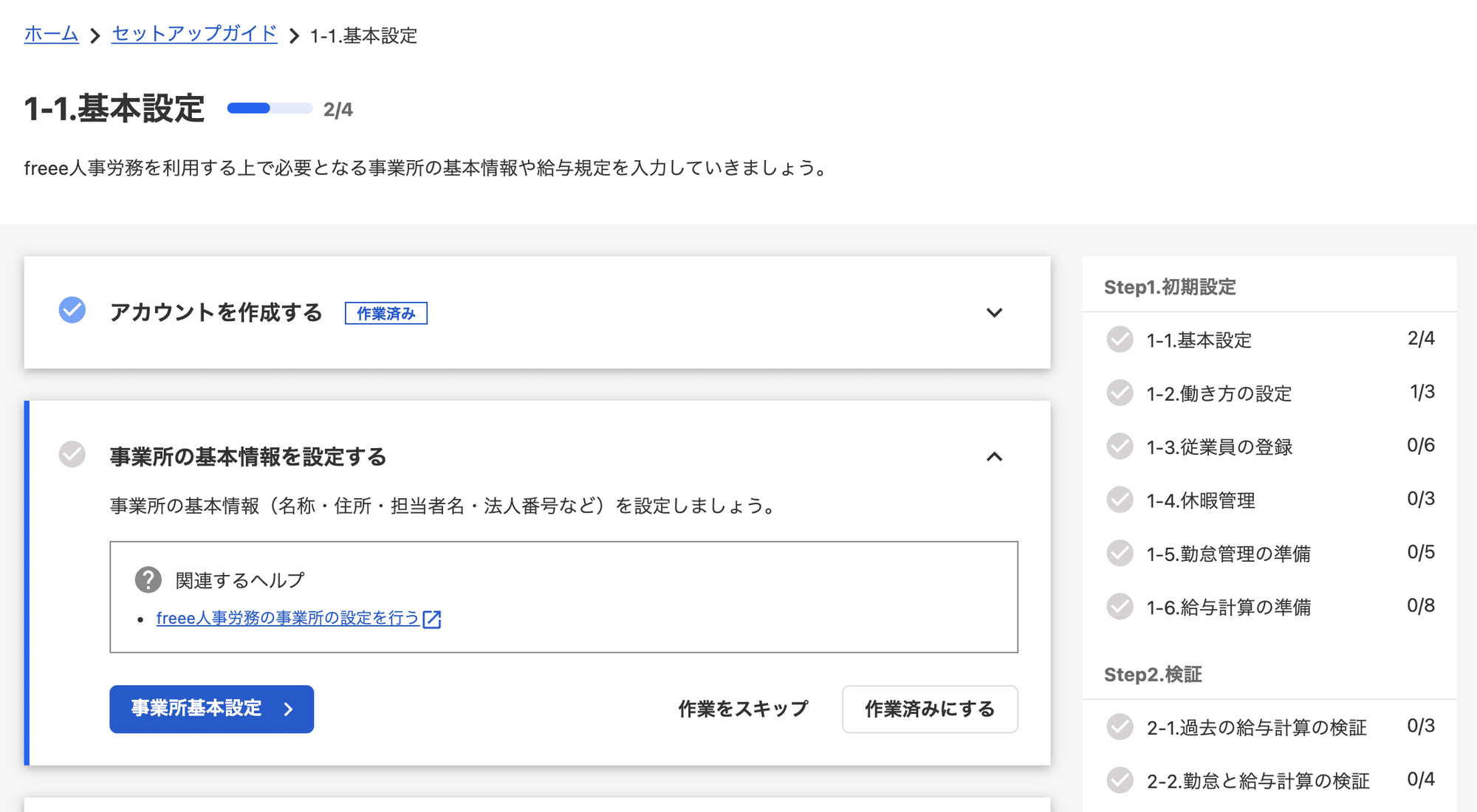Click the check circle for 2-2.勤怠と給与計算の検証

[x=1120, y=780]
